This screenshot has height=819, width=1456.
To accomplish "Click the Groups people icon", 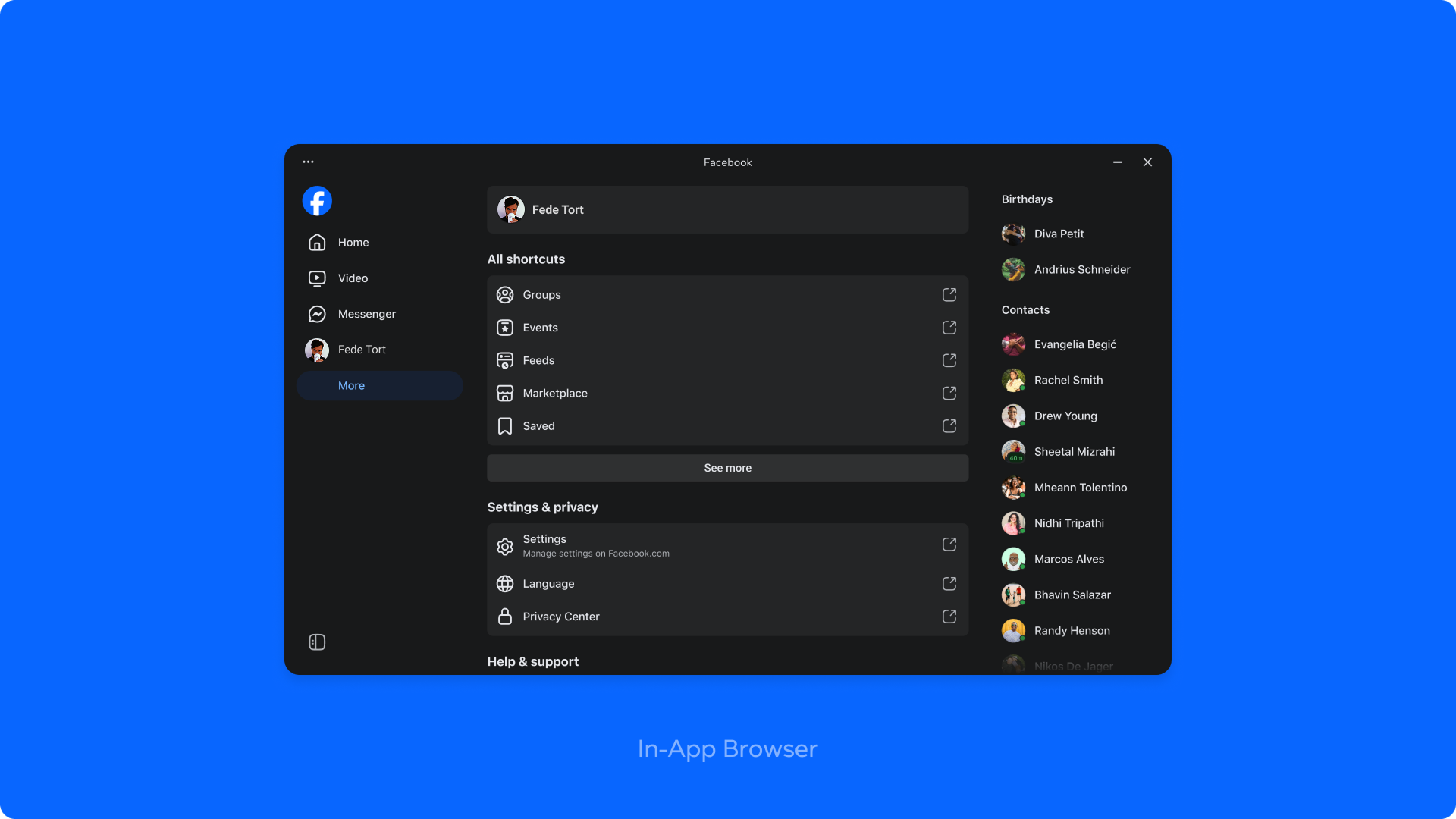I will [x=505, y=295].
